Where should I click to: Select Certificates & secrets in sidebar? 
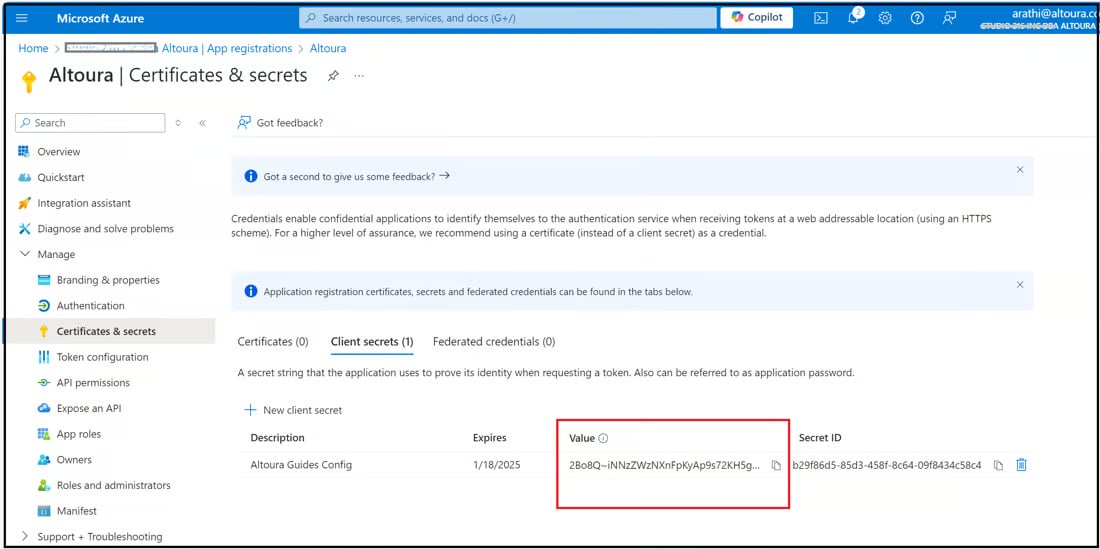[x=106, y=331]
